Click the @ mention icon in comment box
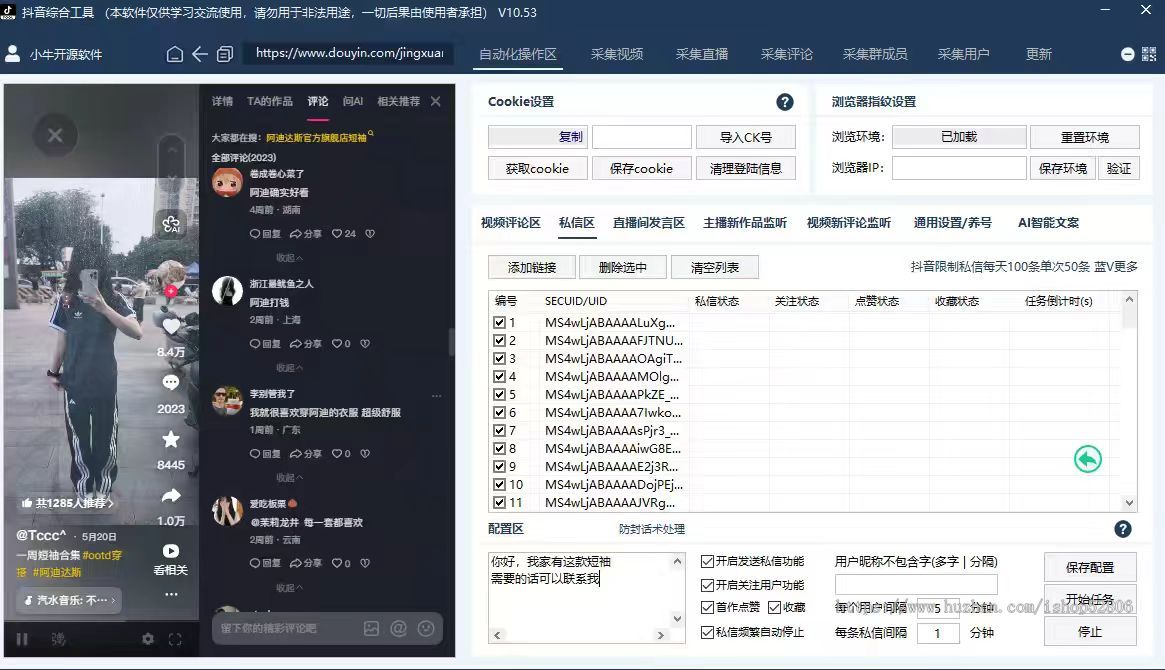This screenshot has height=670, width=1165. pos(399,628)
